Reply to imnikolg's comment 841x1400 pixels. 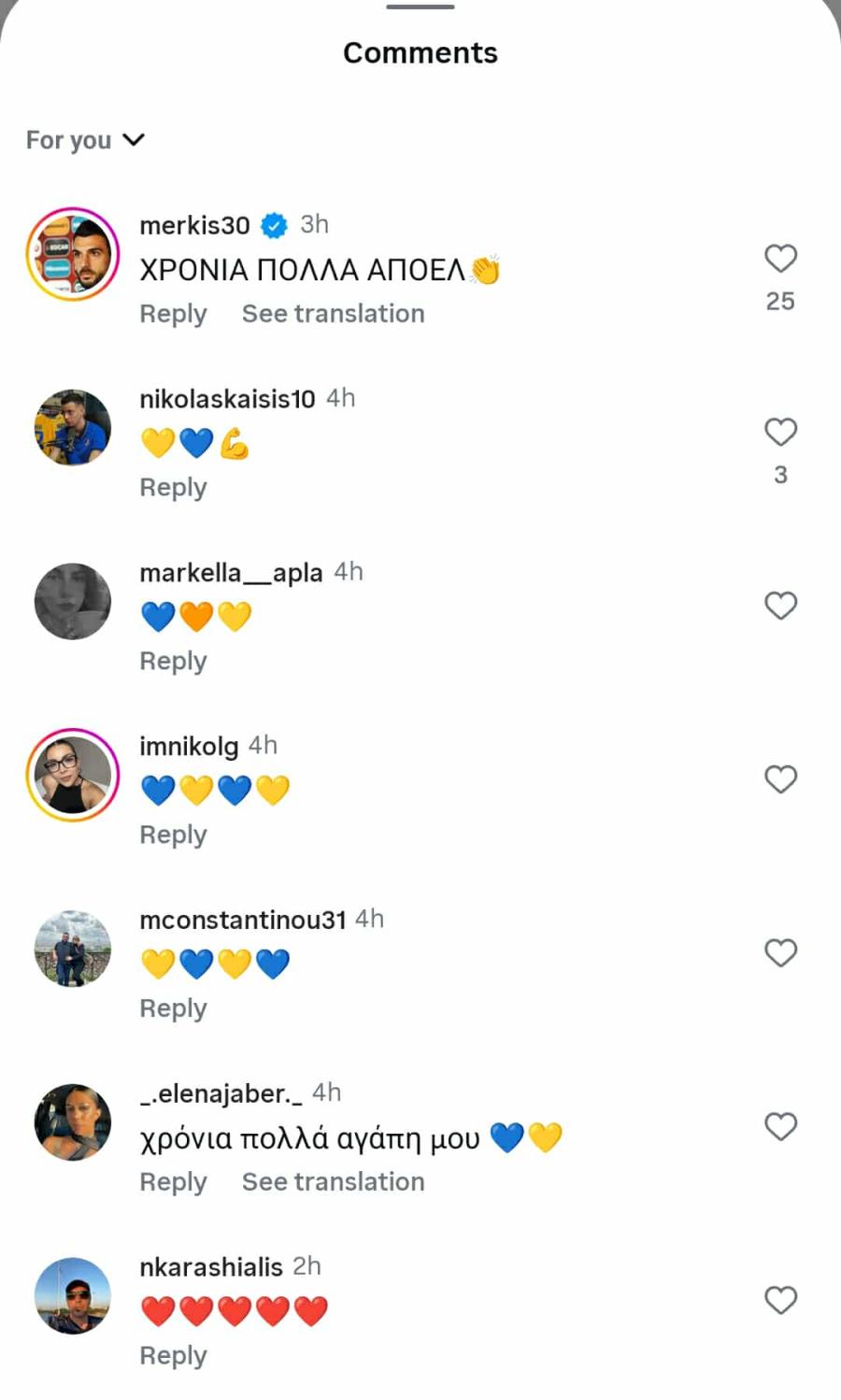tap(173, 835)
